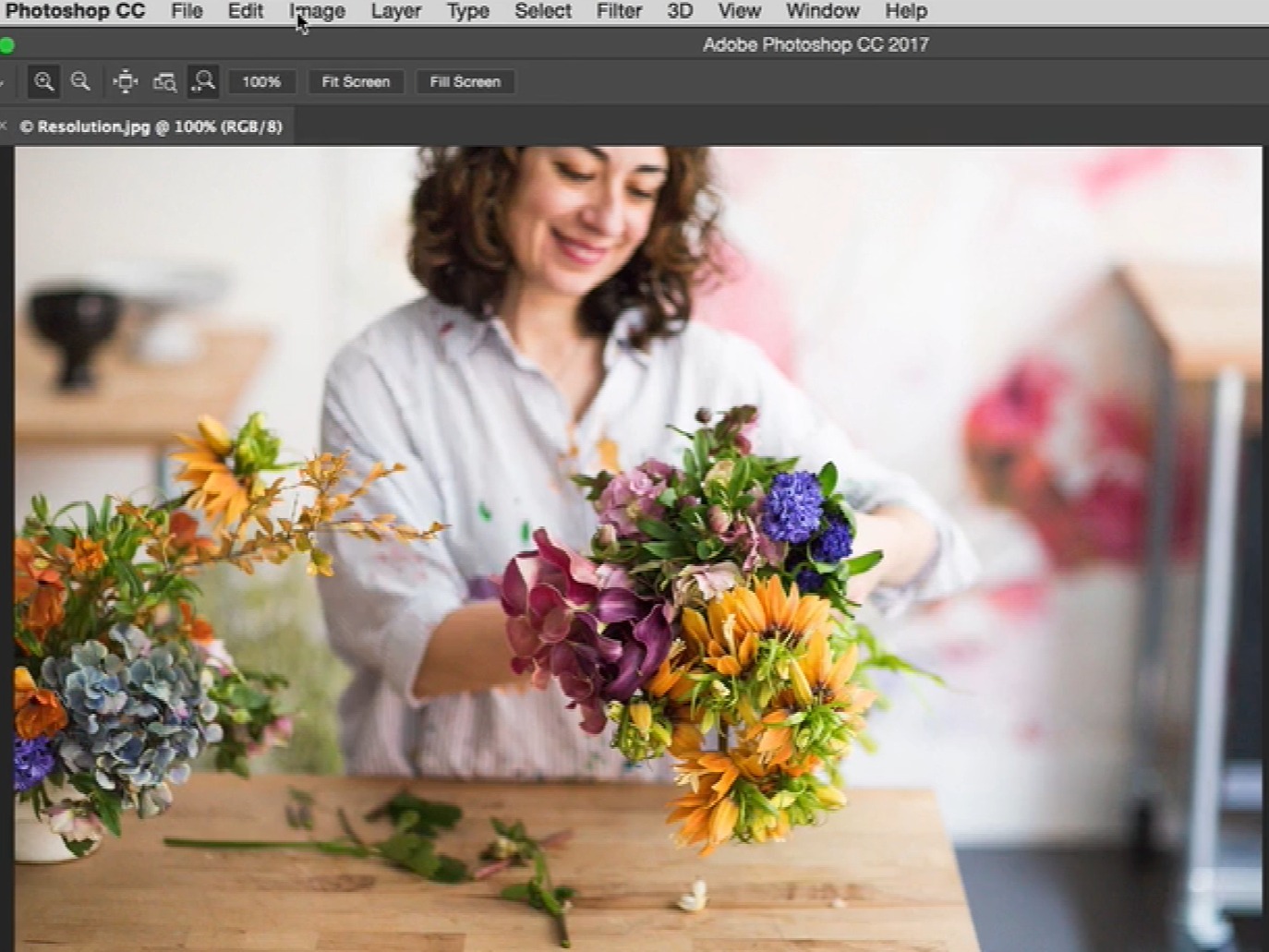The width and height of the screenshot is (1269, 952).
Task: Click the Zoom All Windows icon
Action: 163,81
